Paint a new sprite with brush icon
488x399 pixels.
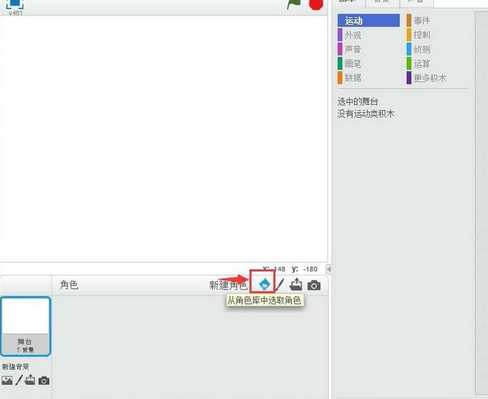280,285
